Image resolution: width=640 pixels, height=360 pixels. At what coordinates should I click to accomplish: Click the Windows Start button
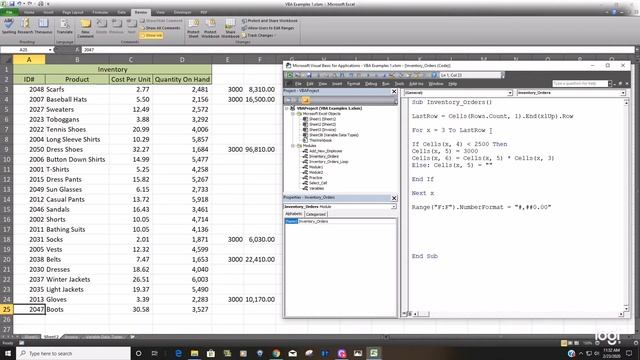pyautogui.click(x=8, y=353)
